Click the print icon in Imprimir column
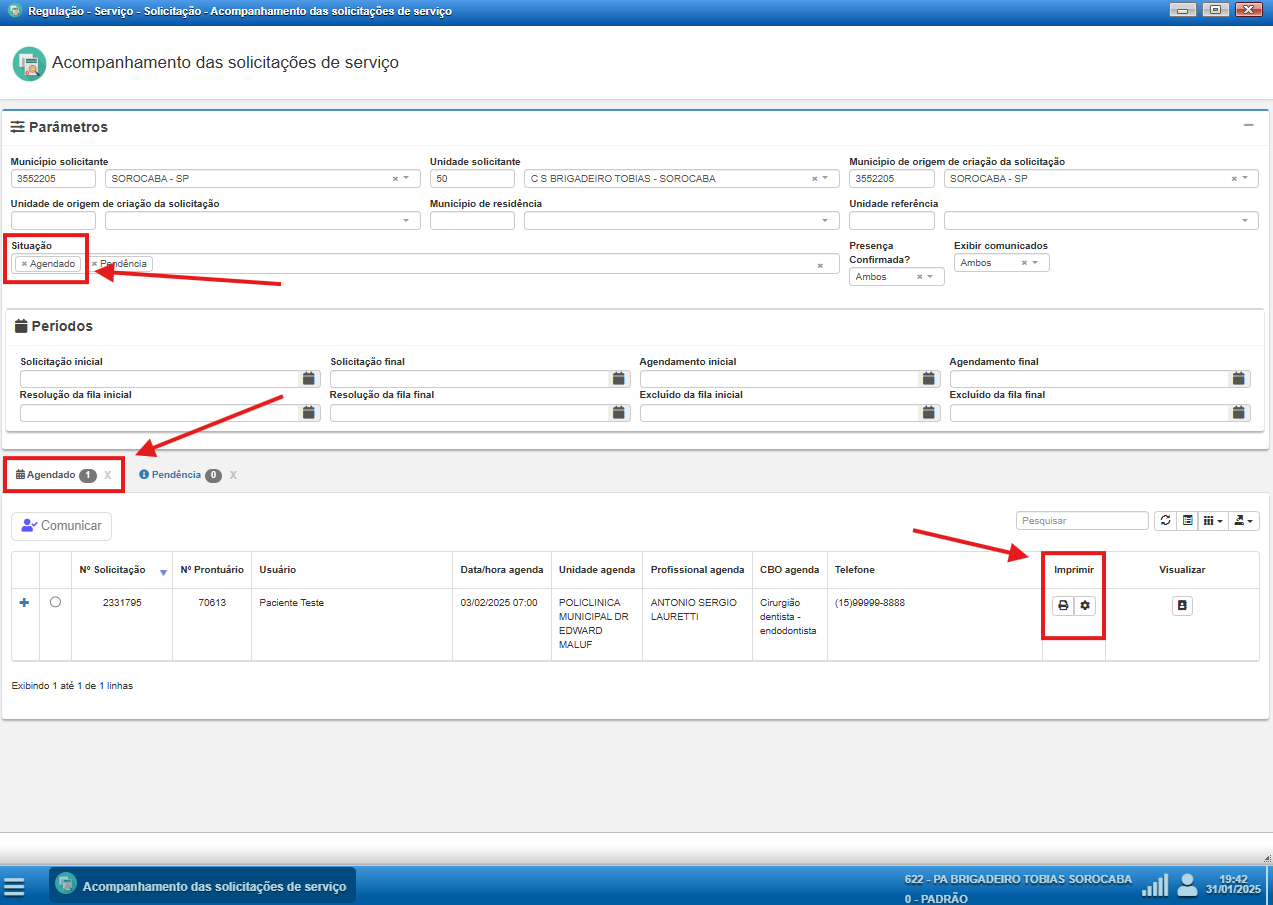Screen dimensions: 1273x905 [x=1063, y=605]
